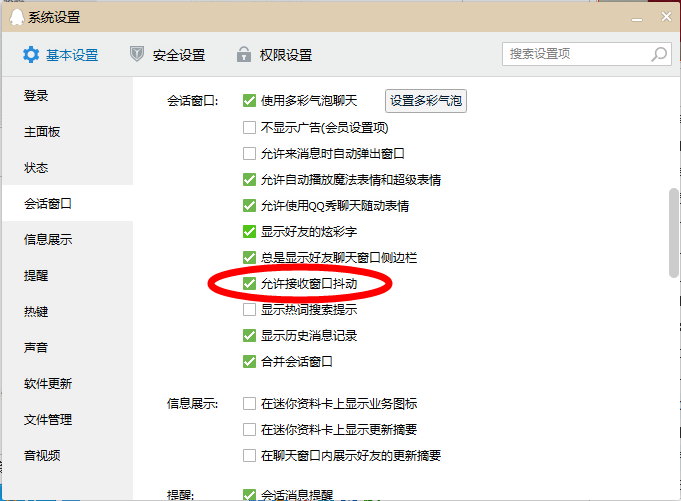
Task: Select 声音 in the sidebar
Action: pos(68,348)
